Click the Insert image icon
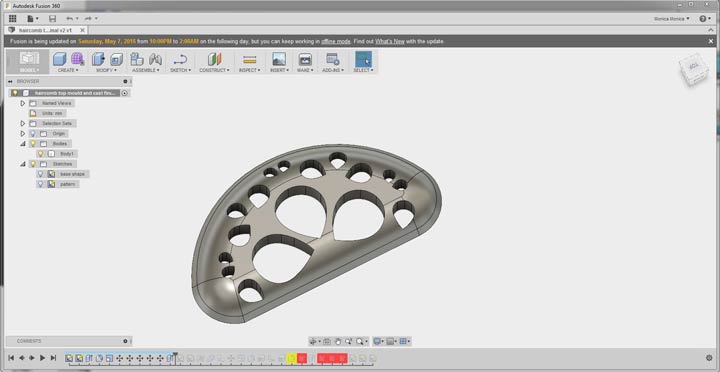The height and width of the screenshot is (372, 720). [279, 59]
